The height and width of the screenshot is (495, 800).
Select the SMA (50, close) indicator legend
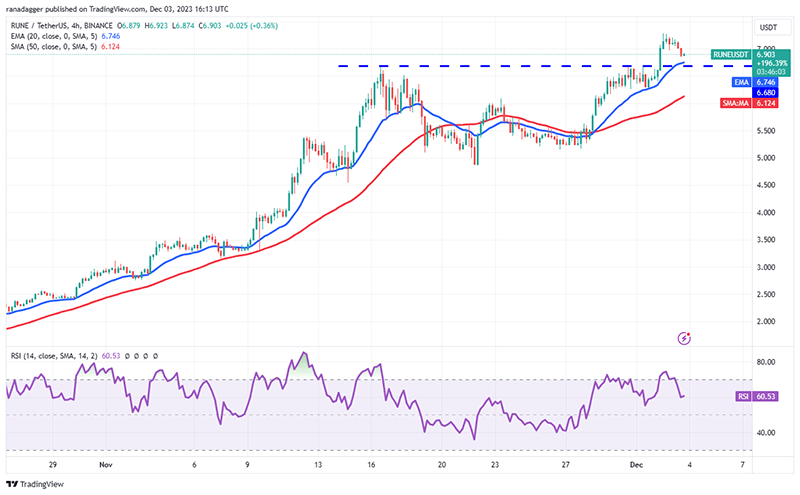point(65,46)
